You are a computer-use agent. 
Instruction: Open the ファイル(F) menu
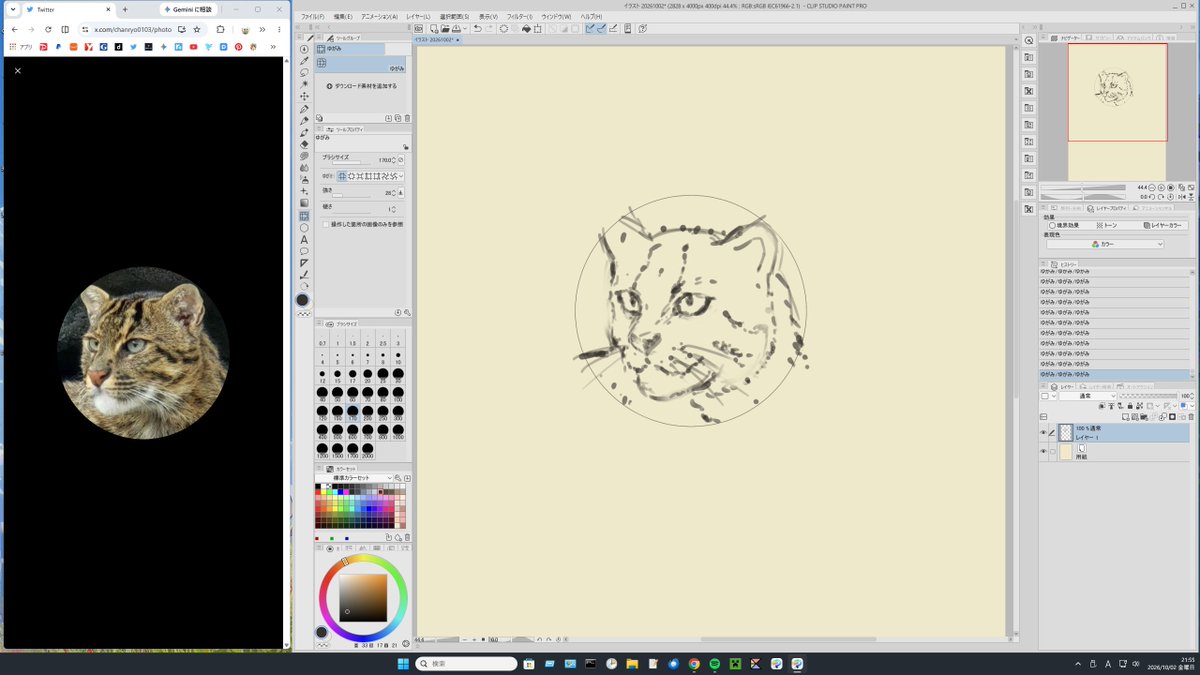click(313, 17)
